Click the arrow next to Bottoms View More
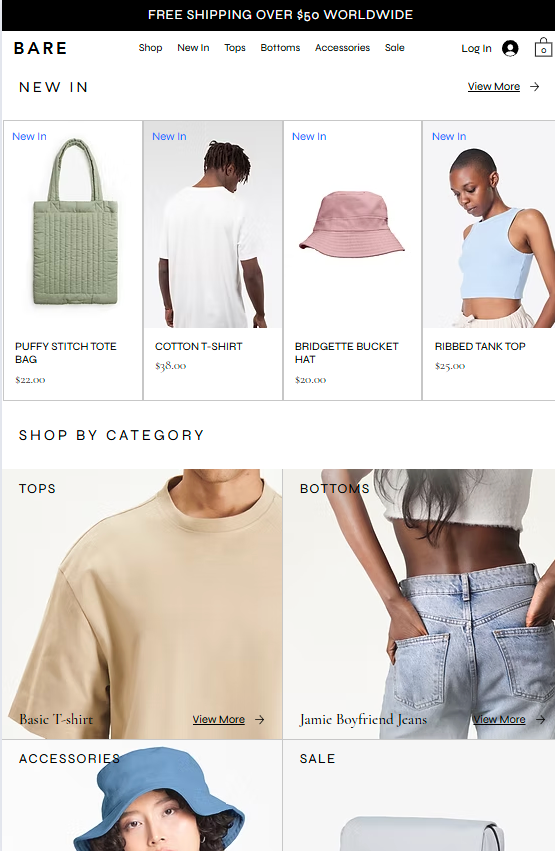 click(x=540, y=720)
